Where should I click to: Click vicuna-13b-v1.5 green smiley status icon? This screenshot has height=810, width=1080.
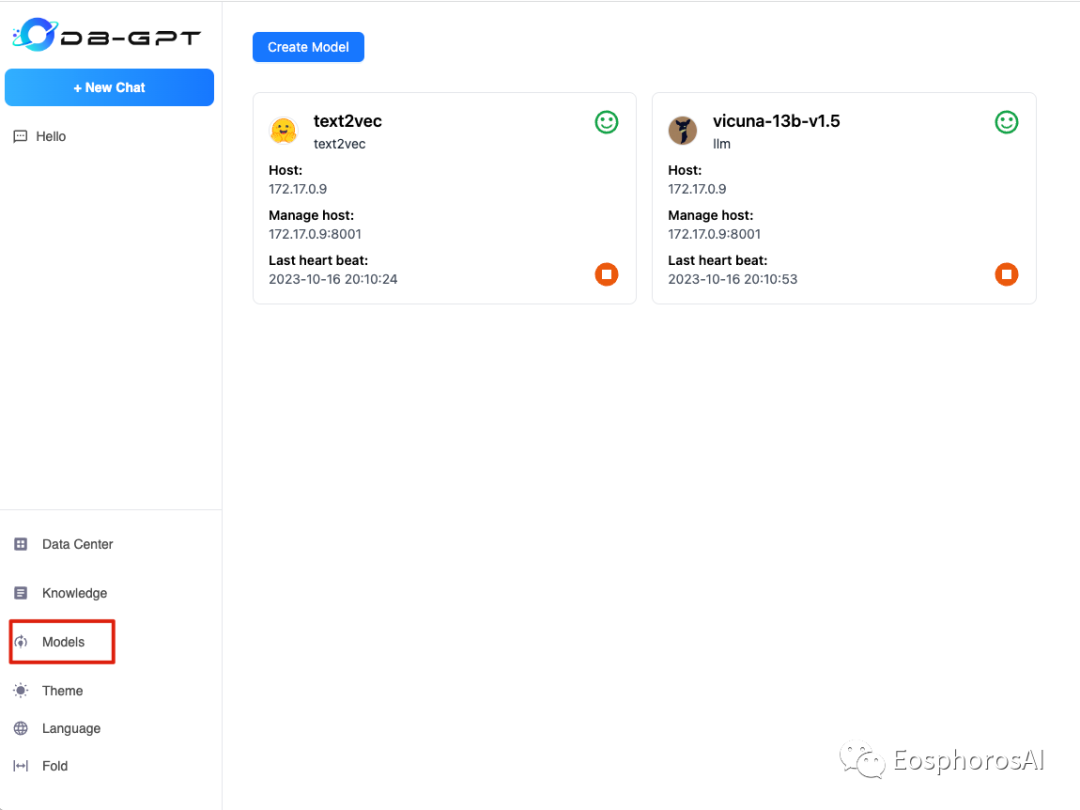click(x=1006, y=123)
